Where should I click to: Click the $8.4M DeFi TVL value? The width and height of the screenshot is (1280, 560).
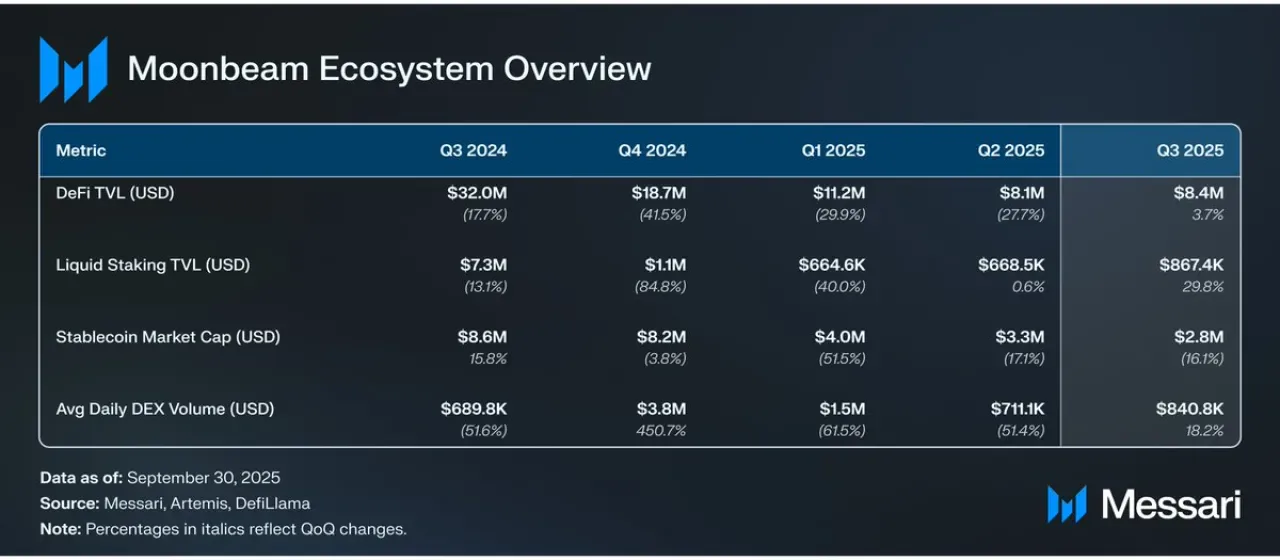click(x=1199, y=193)
